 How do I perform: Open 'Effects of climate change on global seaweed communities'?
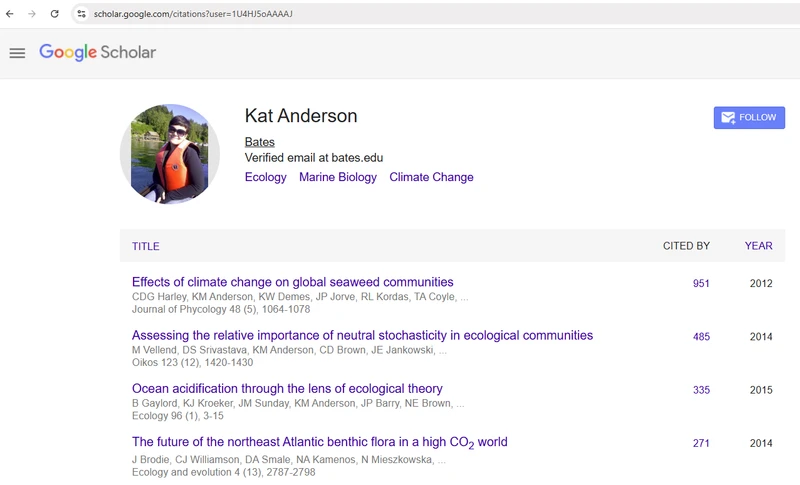pyautogui.click(x=293, y=282)
